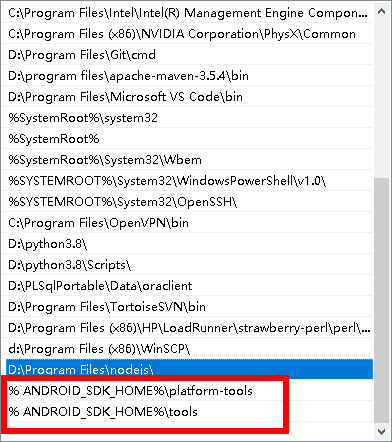Select the ANDROID_SDK_HOME platform-tools entry
This screenshot has width=392, height=442.
click(x=188, y=391)
